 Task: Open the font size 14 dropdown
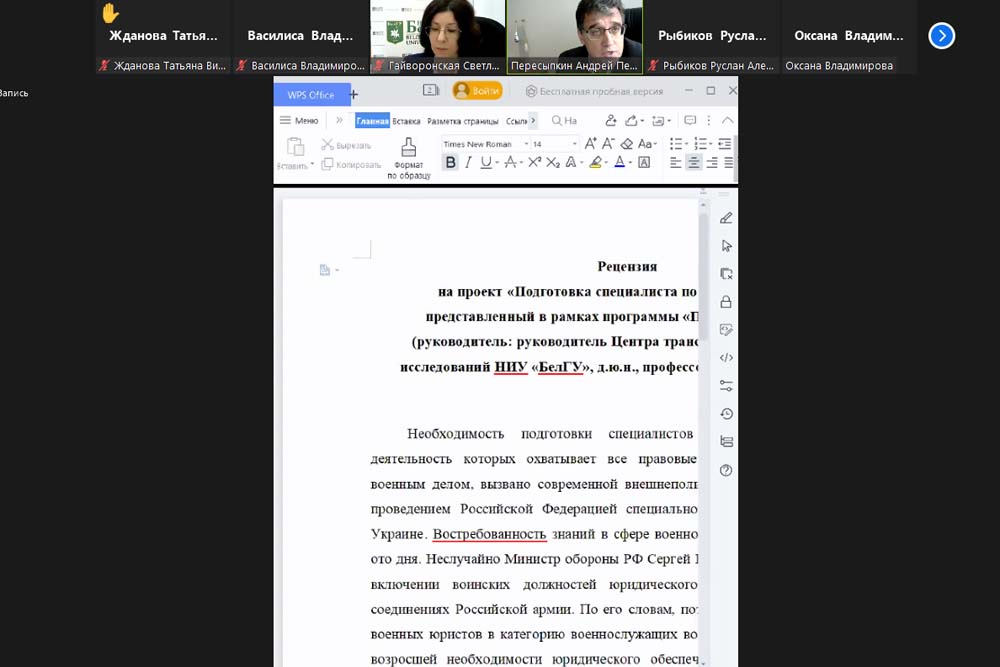[x=553, y=144]
